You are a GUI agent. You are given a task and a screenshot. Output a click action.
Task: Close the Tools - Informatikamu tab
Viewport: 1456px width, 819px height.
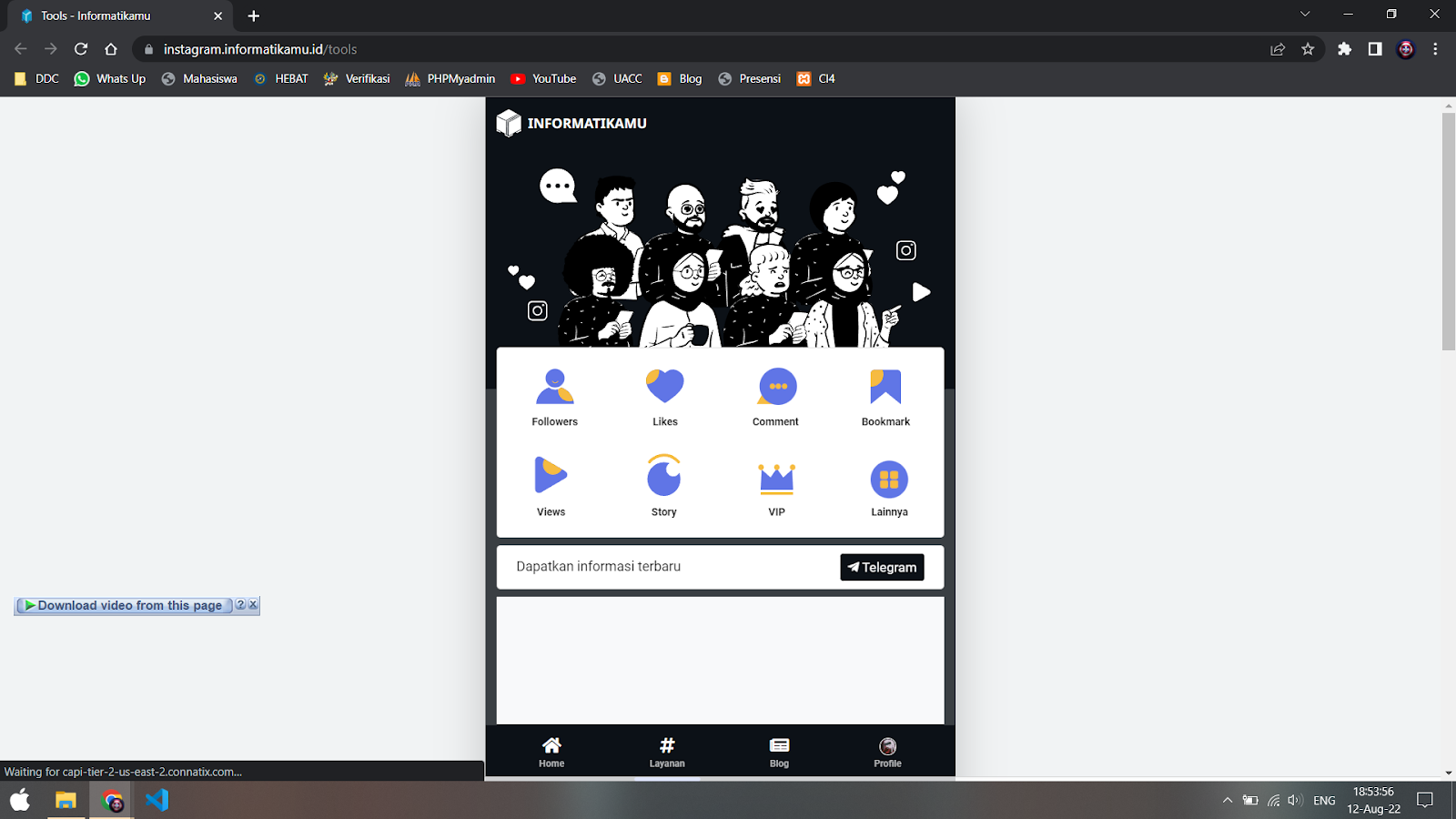click(217, 15)
